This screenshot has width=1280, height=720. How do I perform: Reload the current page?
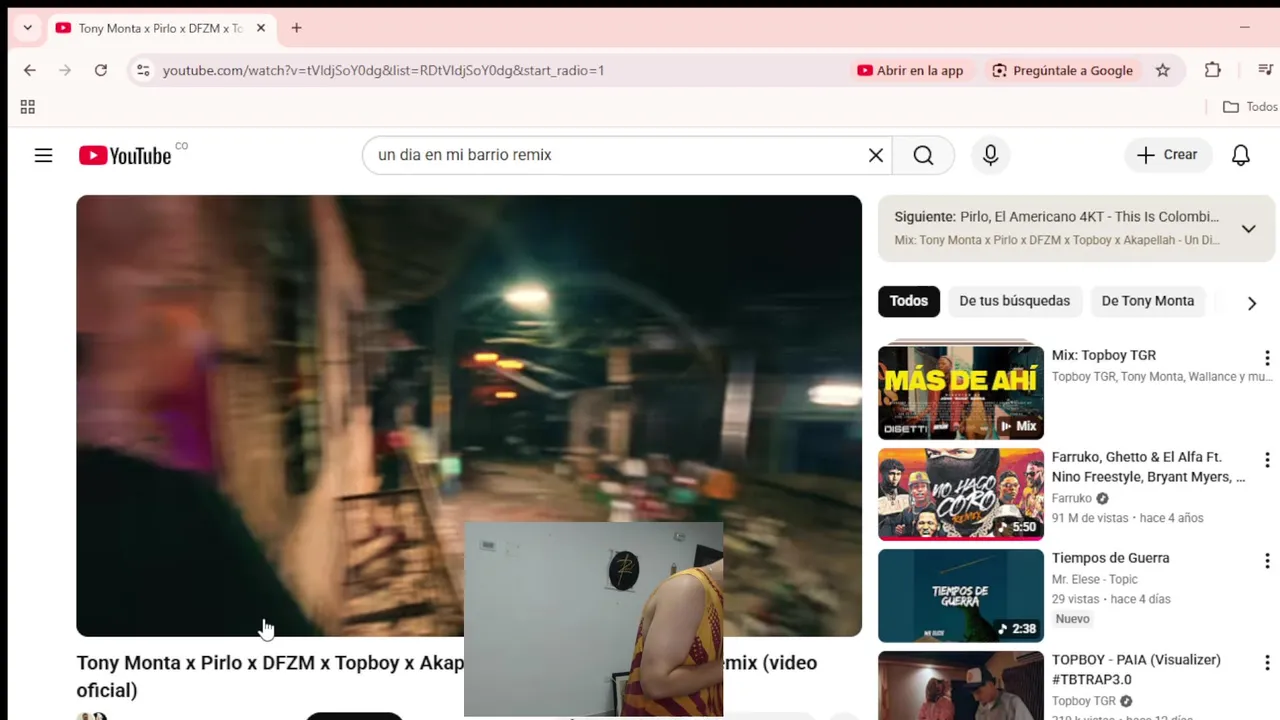point(101,70)
